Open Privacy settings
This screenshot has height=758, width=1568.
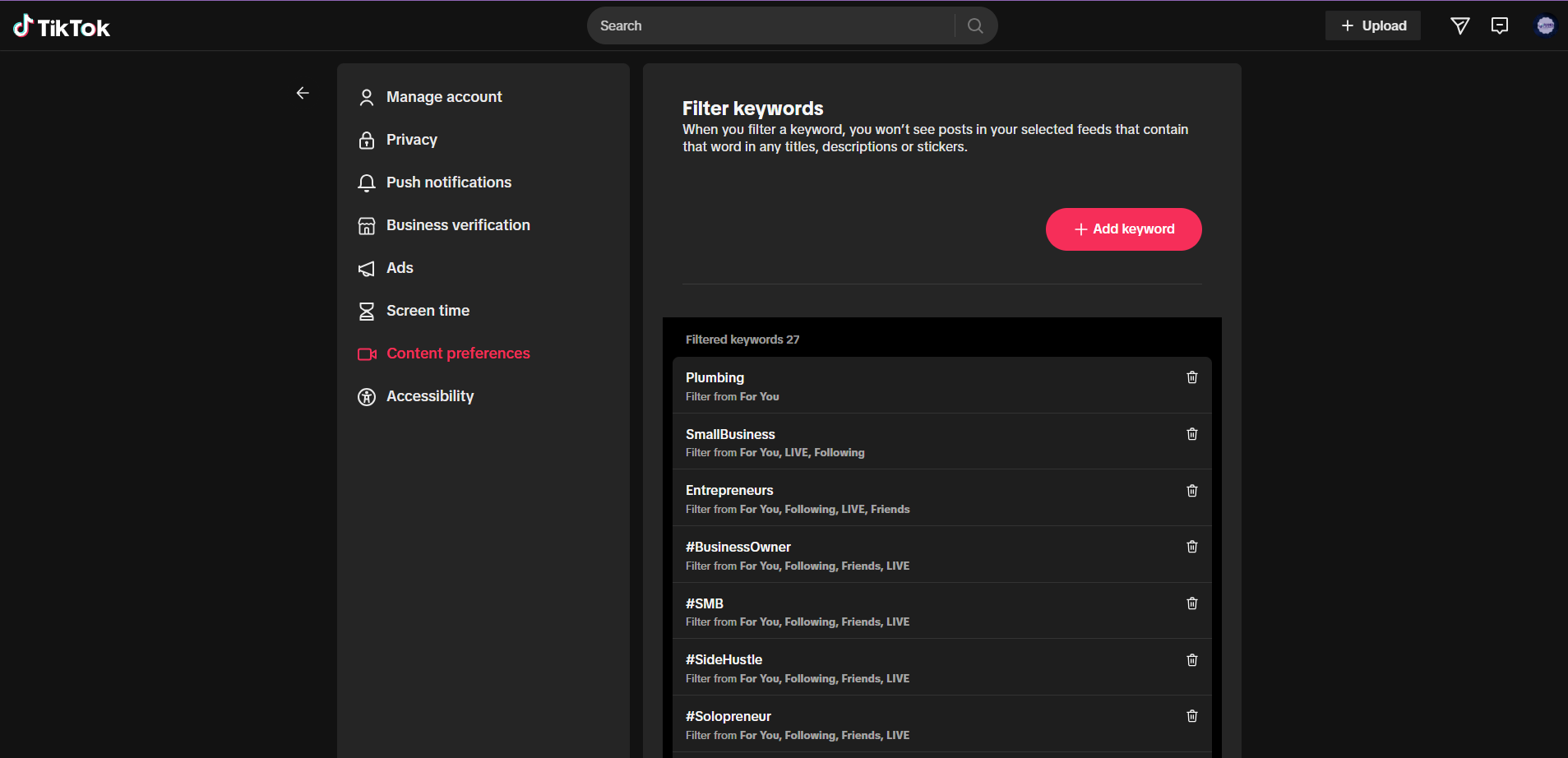(x=412, y=140)
